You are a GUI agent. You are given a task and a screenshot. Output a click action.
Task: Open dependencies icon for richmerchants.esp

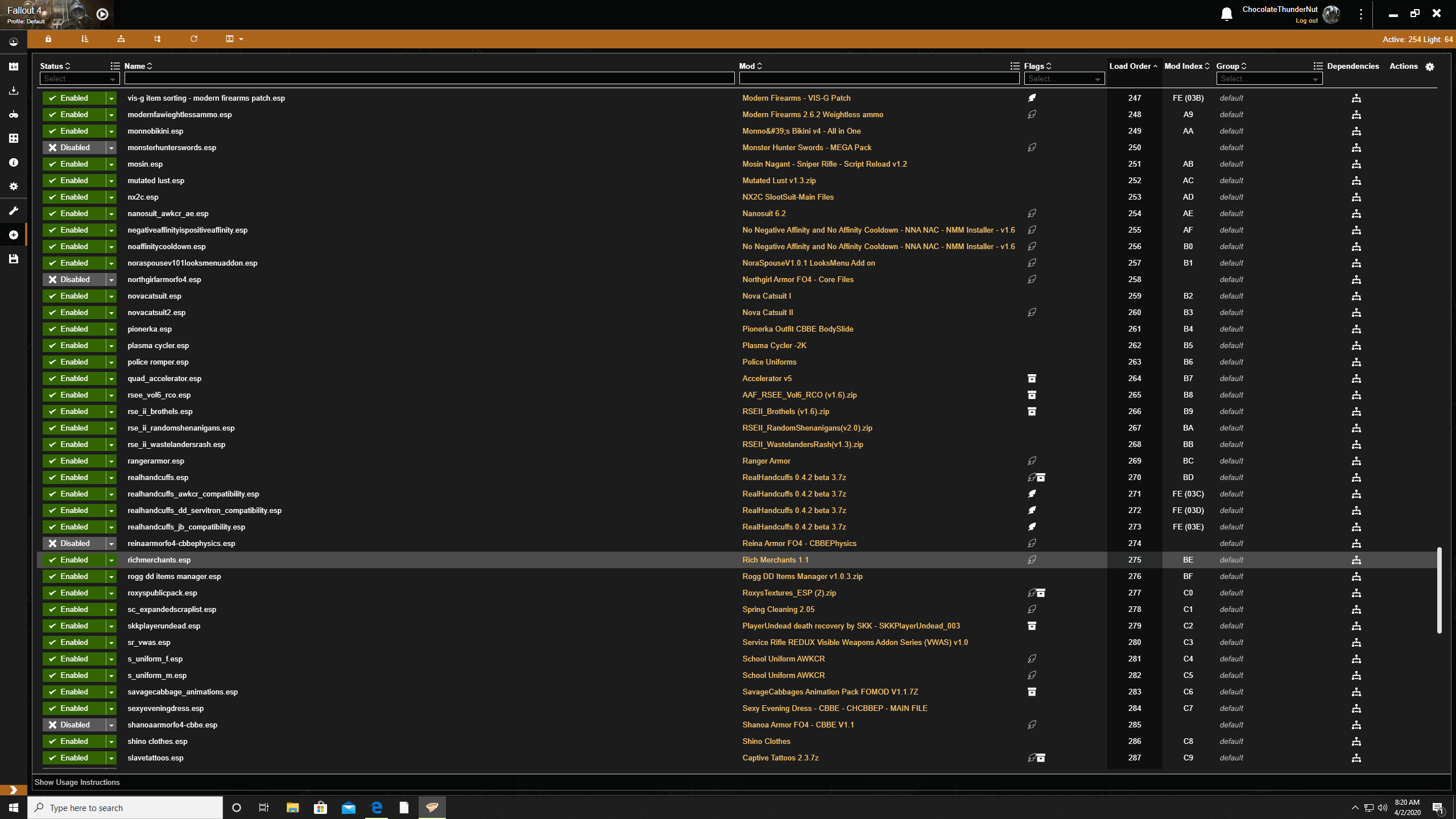(x=1356, y=560)
